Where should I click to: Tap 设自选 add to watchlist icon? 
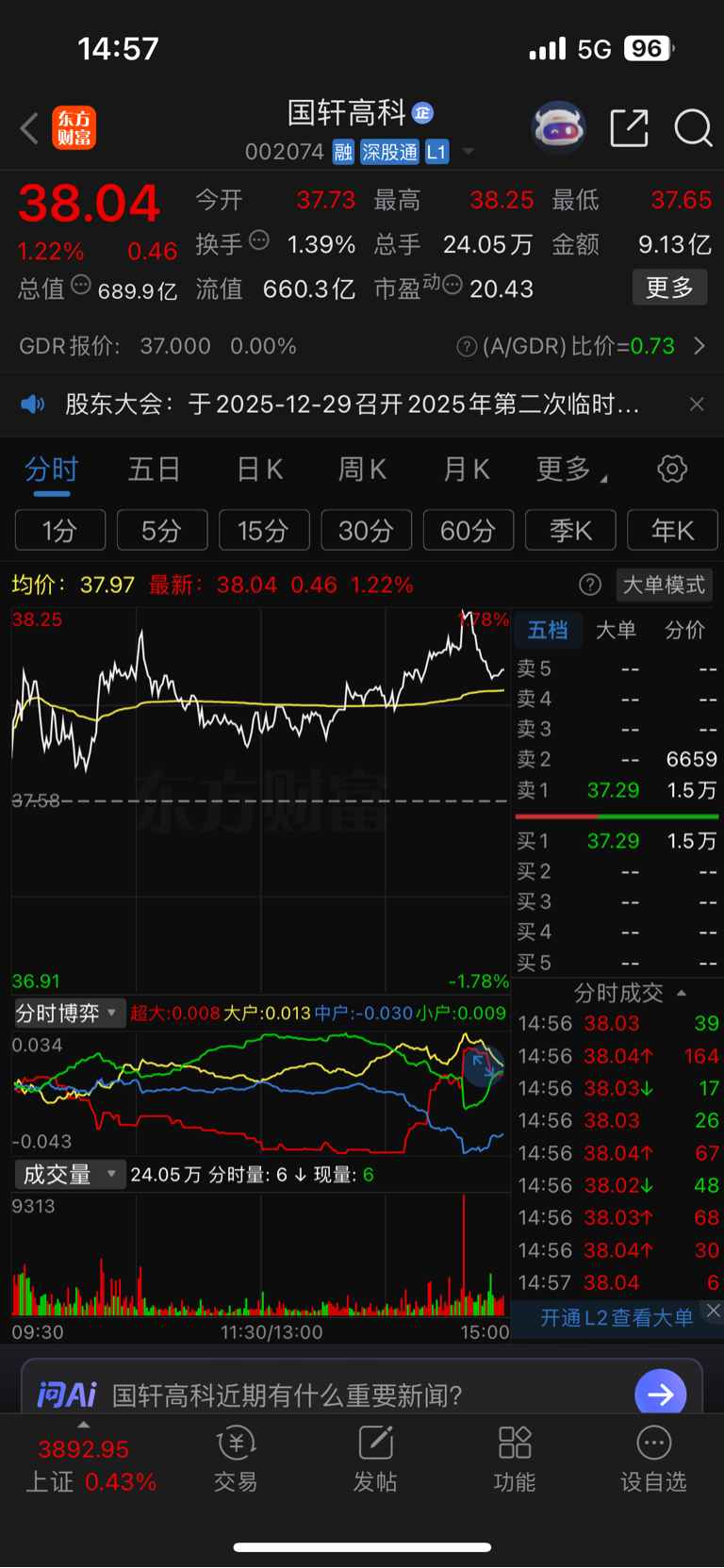pos(653,1460)
